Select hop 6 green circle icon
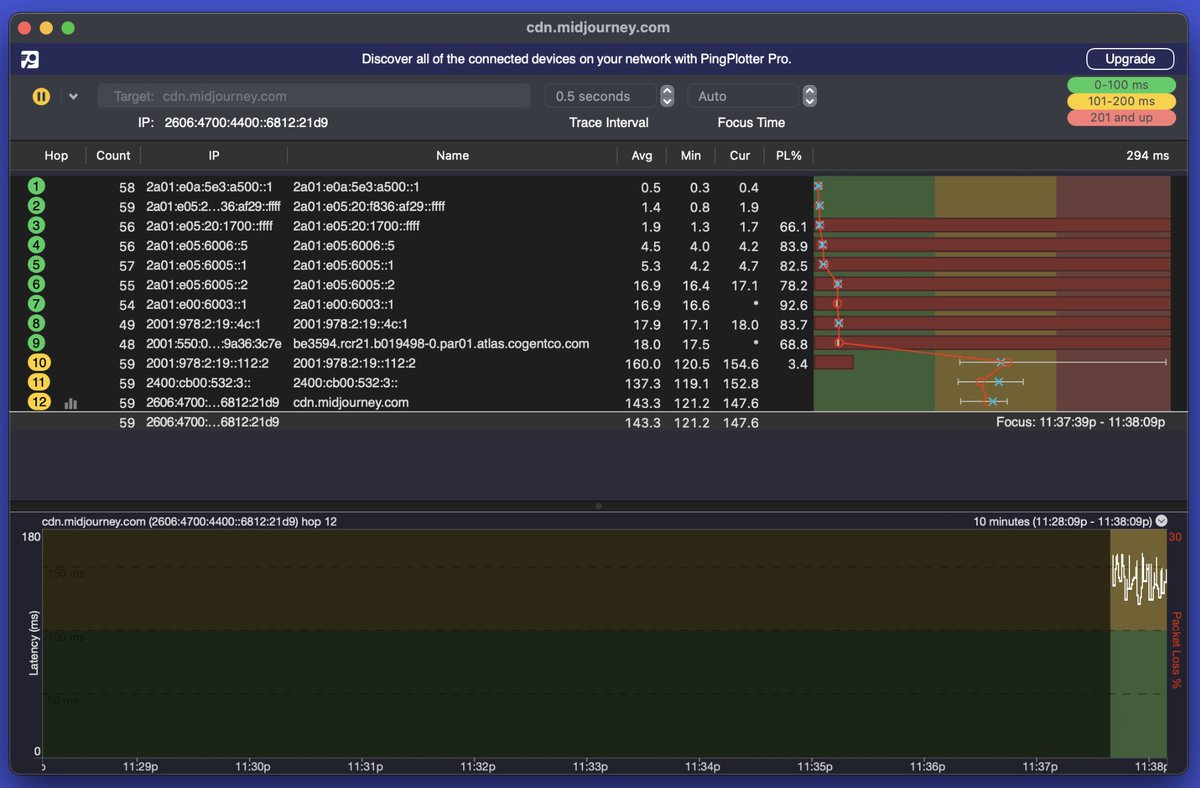The width and height of the screenshot is (1200, 788). click(x=37, y=284)
